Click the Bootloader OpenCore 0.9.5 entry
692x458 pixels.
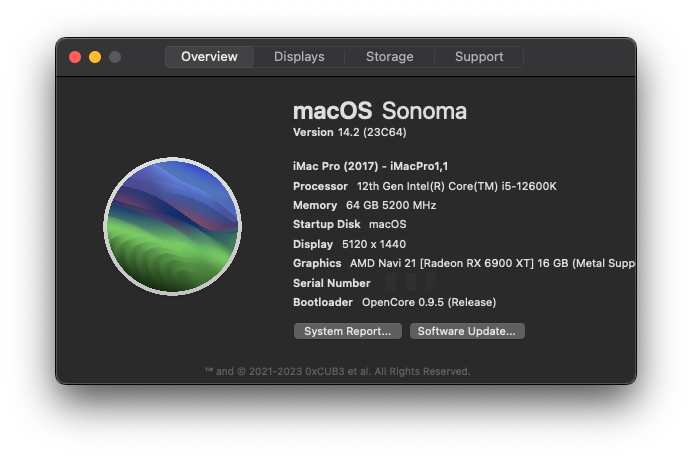[x=394, y=302]
